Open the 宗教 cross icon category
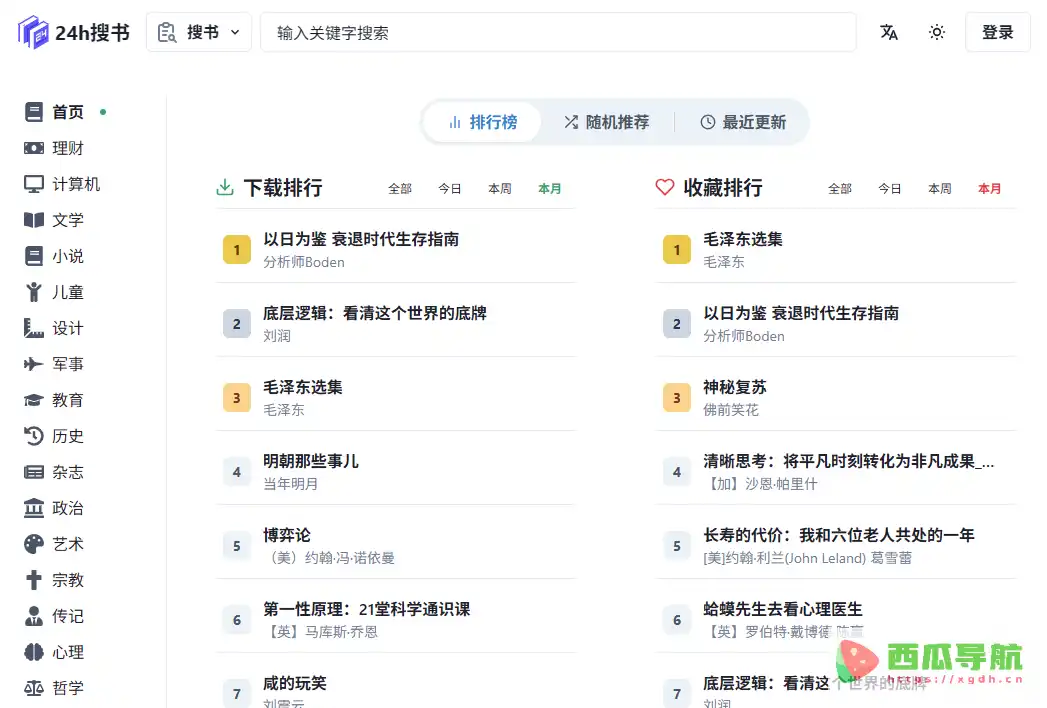This screenshot has width=1047, height=708. click(33, 580)
